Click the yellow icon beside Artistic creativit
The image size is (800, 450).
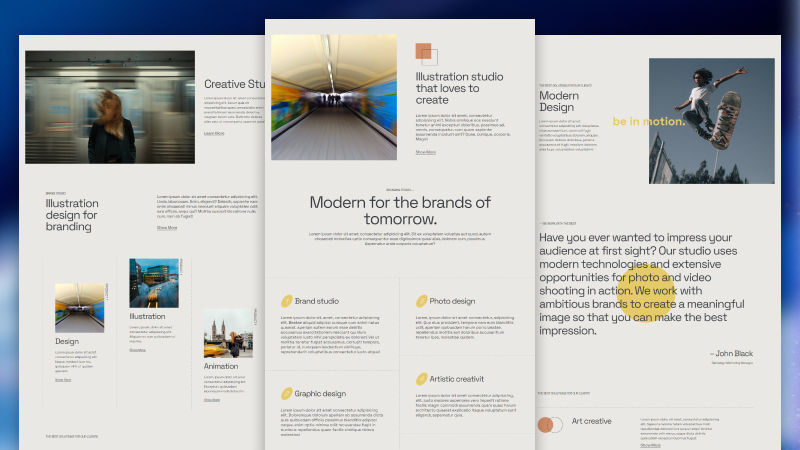421,379
